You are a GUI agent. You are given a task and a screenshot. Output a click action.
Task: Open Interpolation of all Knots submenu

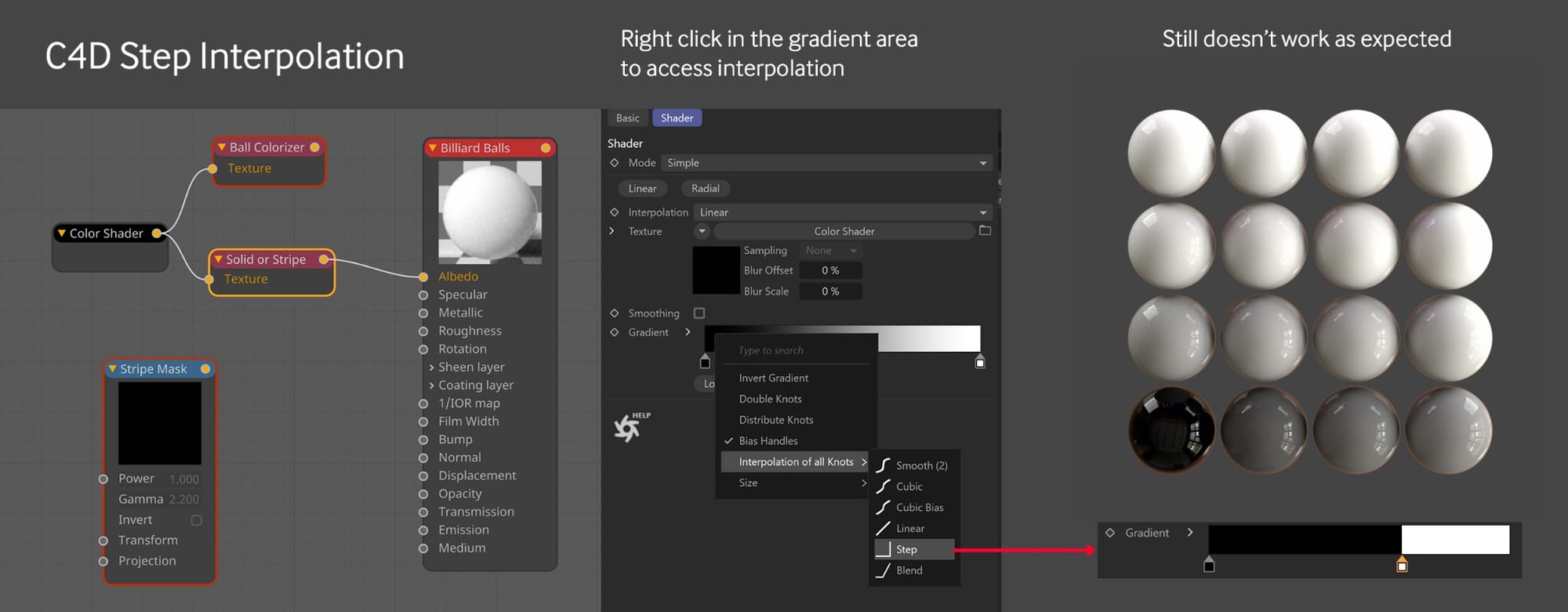(796, 462)
